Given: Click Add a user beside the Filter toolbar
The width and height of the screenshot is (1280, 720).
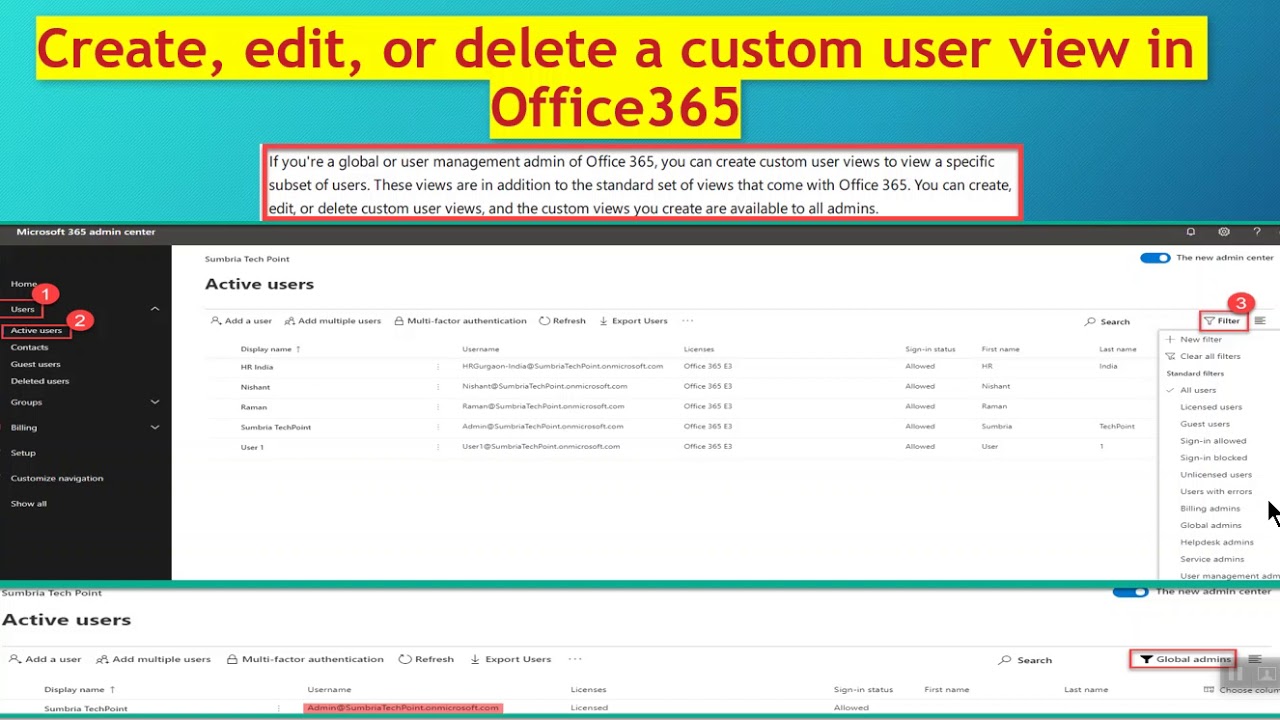Looking at the screenshot, I should 241,321.
